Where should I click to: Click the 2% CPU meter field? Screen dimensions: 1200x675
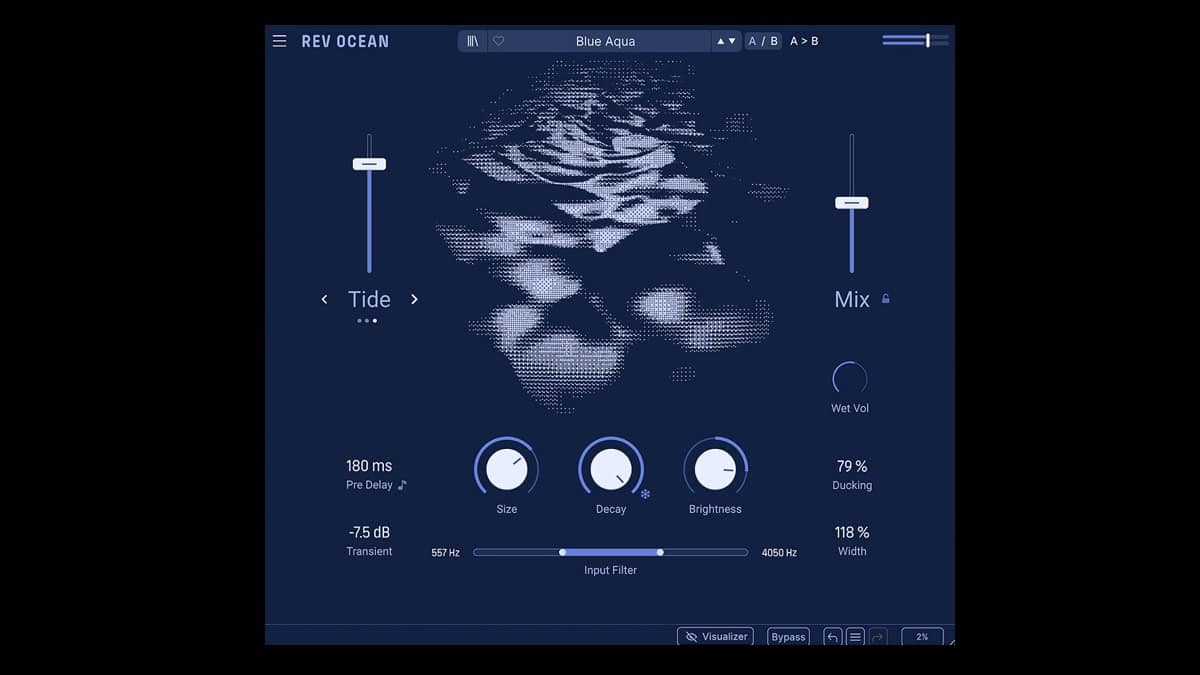click(x=922, y=636)
